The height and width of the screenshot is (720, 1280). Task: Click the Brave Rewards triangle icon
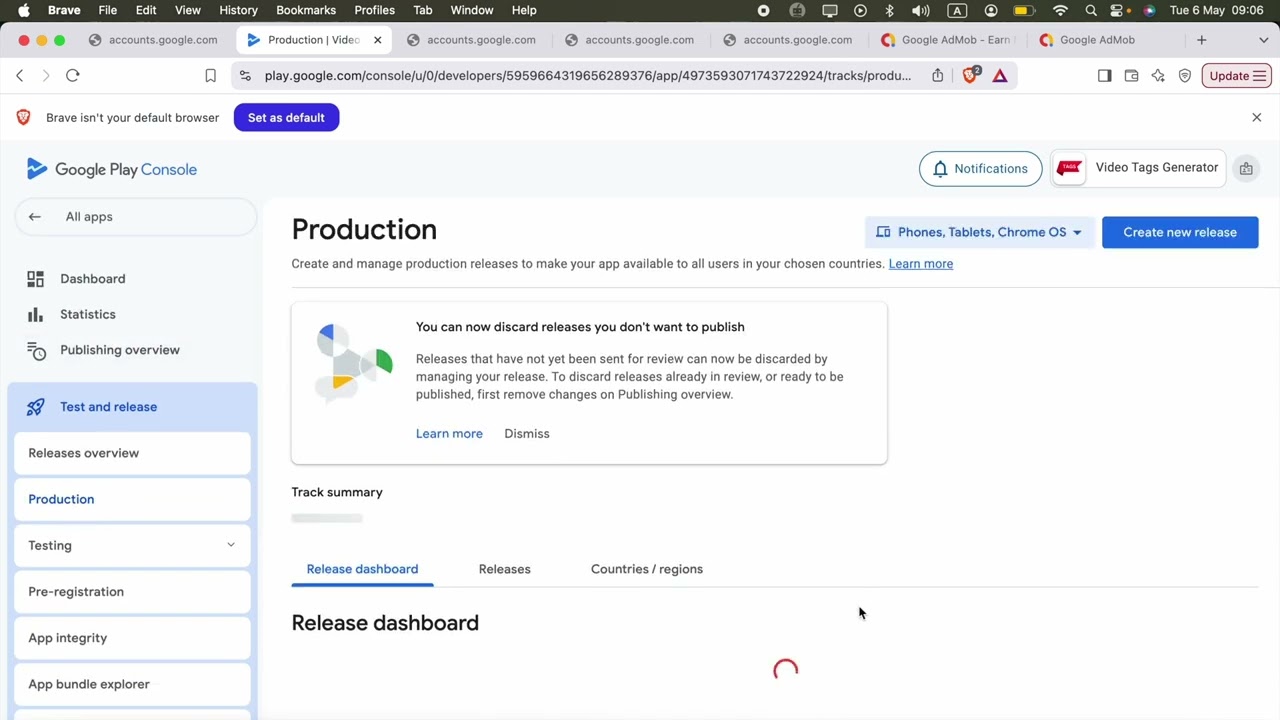tap(1000, 76)
